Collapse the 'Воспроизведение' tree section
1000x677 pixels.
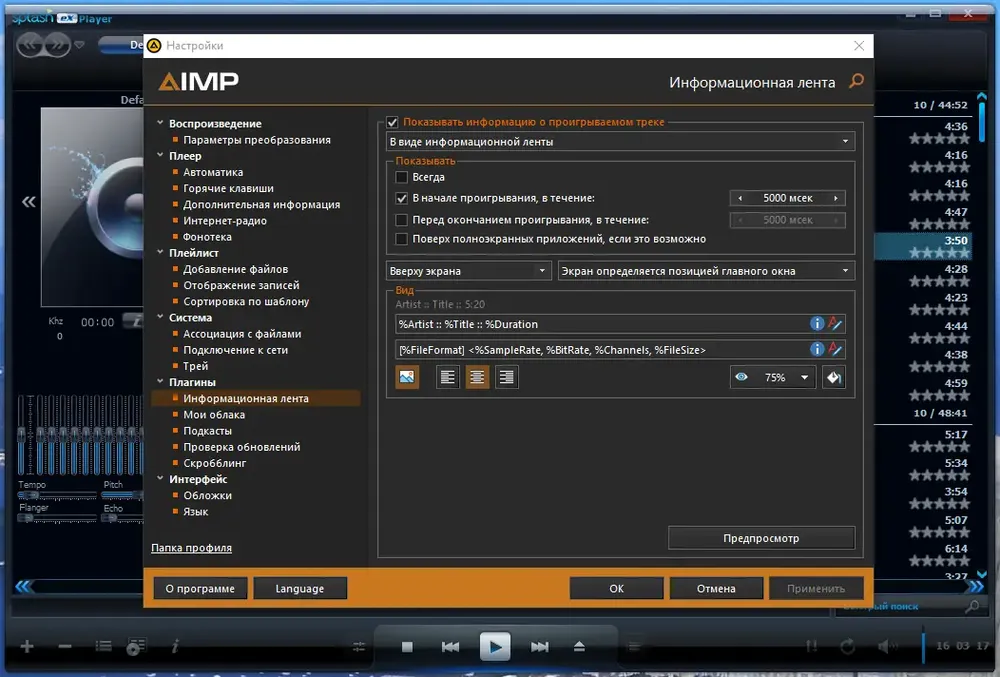click(160, 122)
